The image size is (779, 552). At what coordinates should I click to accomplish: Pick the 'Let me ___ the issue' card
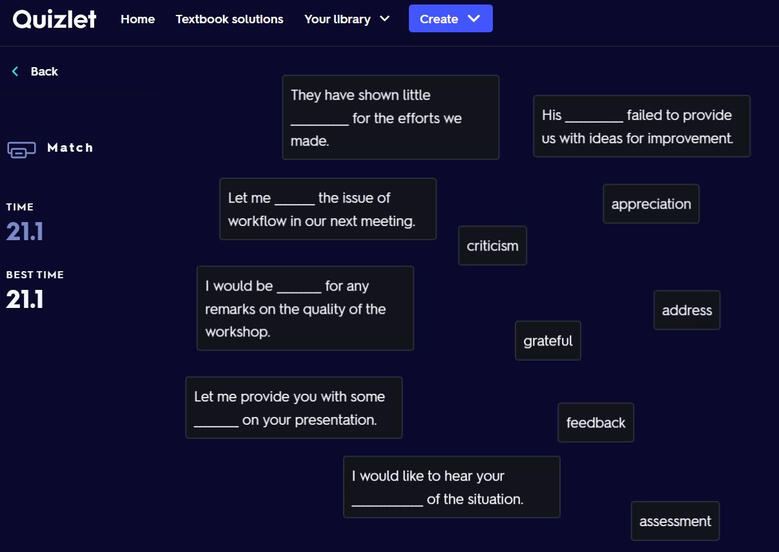(327, 209)
